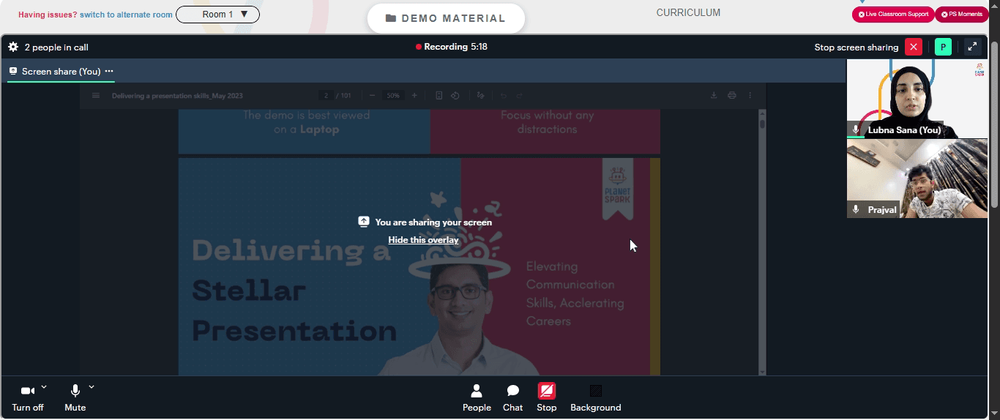Click Lubna Sana (You) video thumbnail
1000x420 pixels.
(x=916, y=99)
